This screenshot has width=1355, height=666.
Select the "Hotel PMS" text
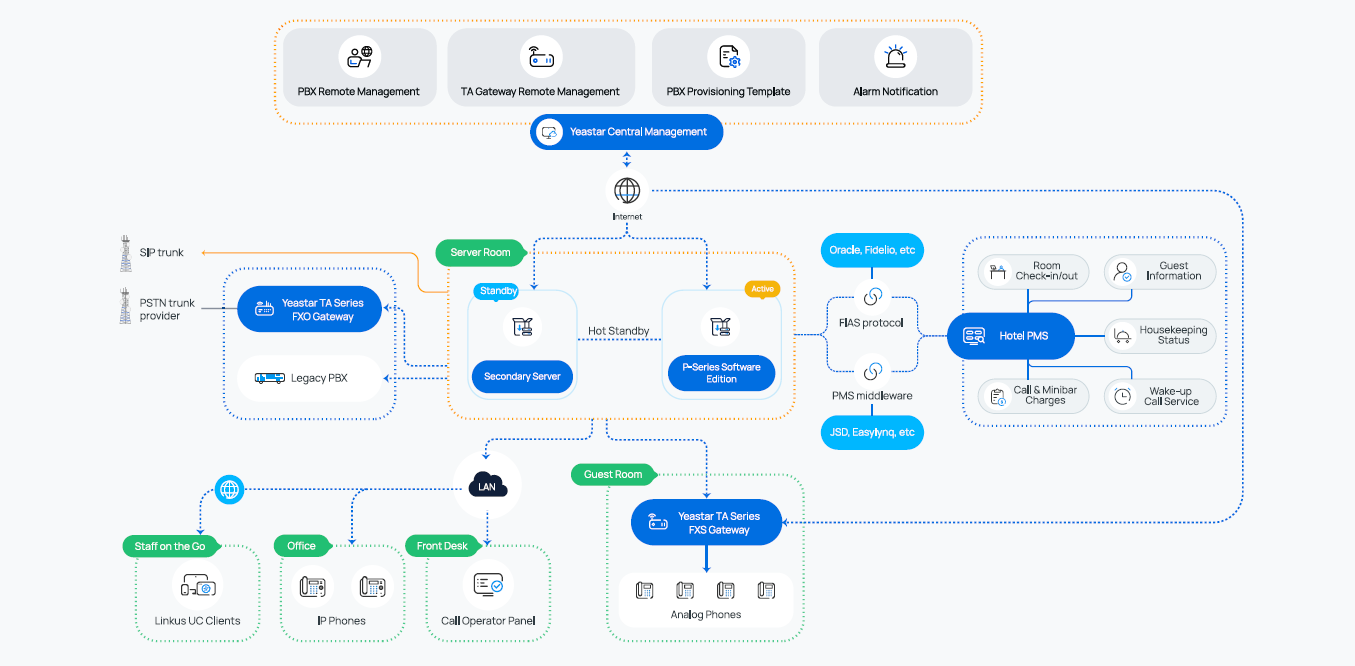(x=1024, y=336)
